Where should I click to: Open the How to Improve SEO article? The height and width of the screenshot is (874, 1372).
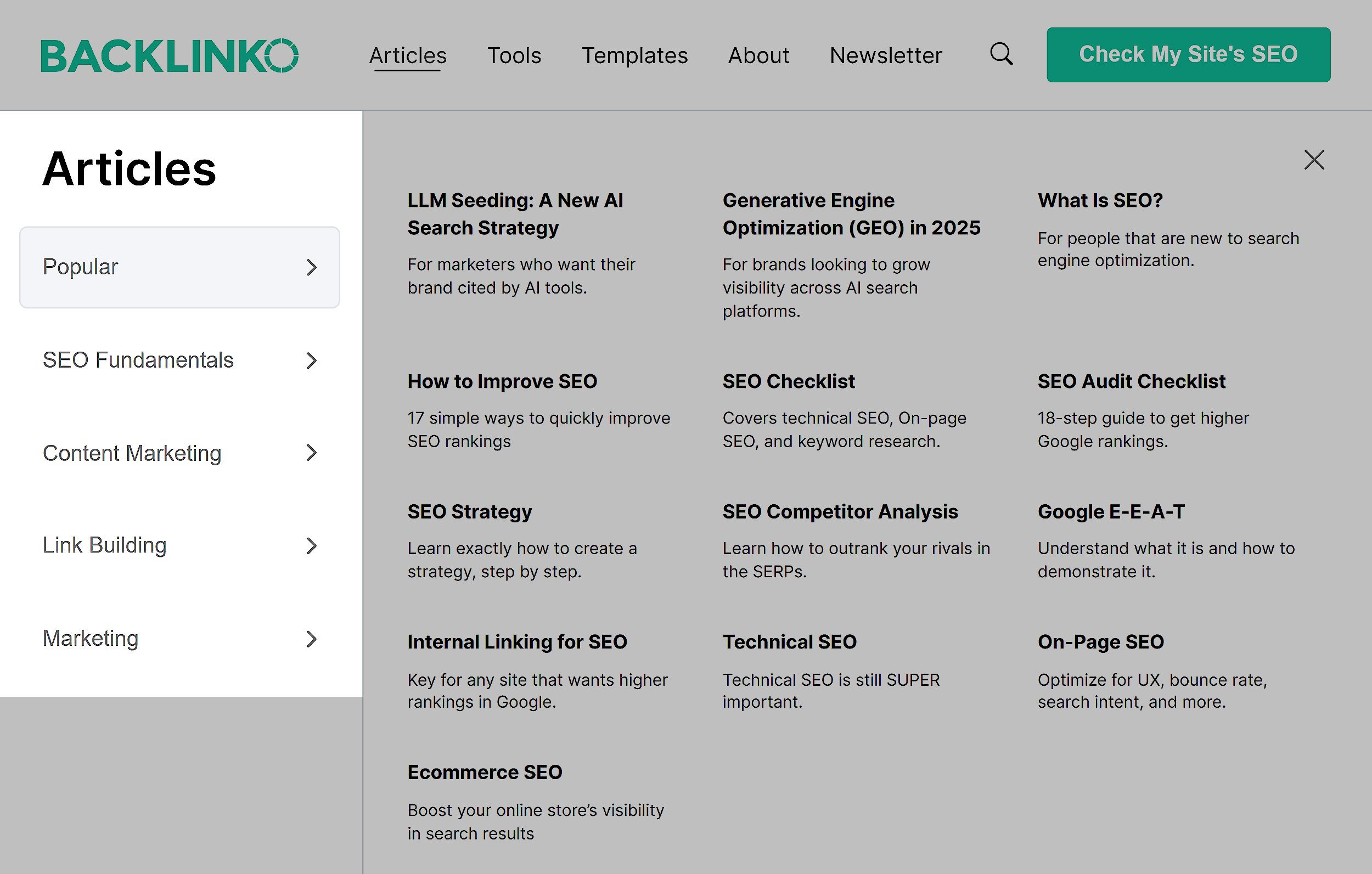click(x=502, y=381)
